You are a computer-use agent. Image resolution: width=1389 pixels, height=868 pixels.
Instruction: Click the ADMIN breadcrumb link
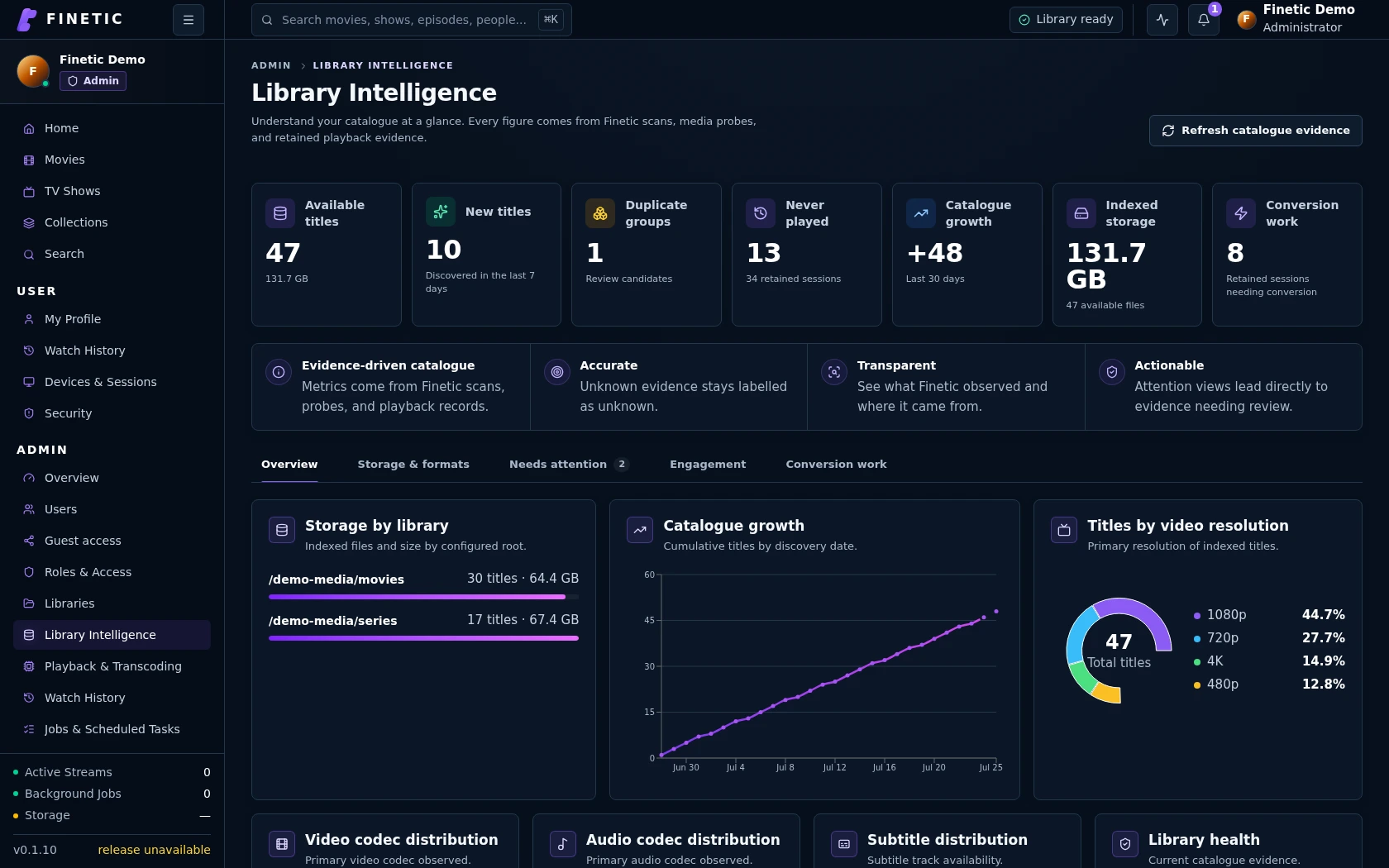coord(271,65)
